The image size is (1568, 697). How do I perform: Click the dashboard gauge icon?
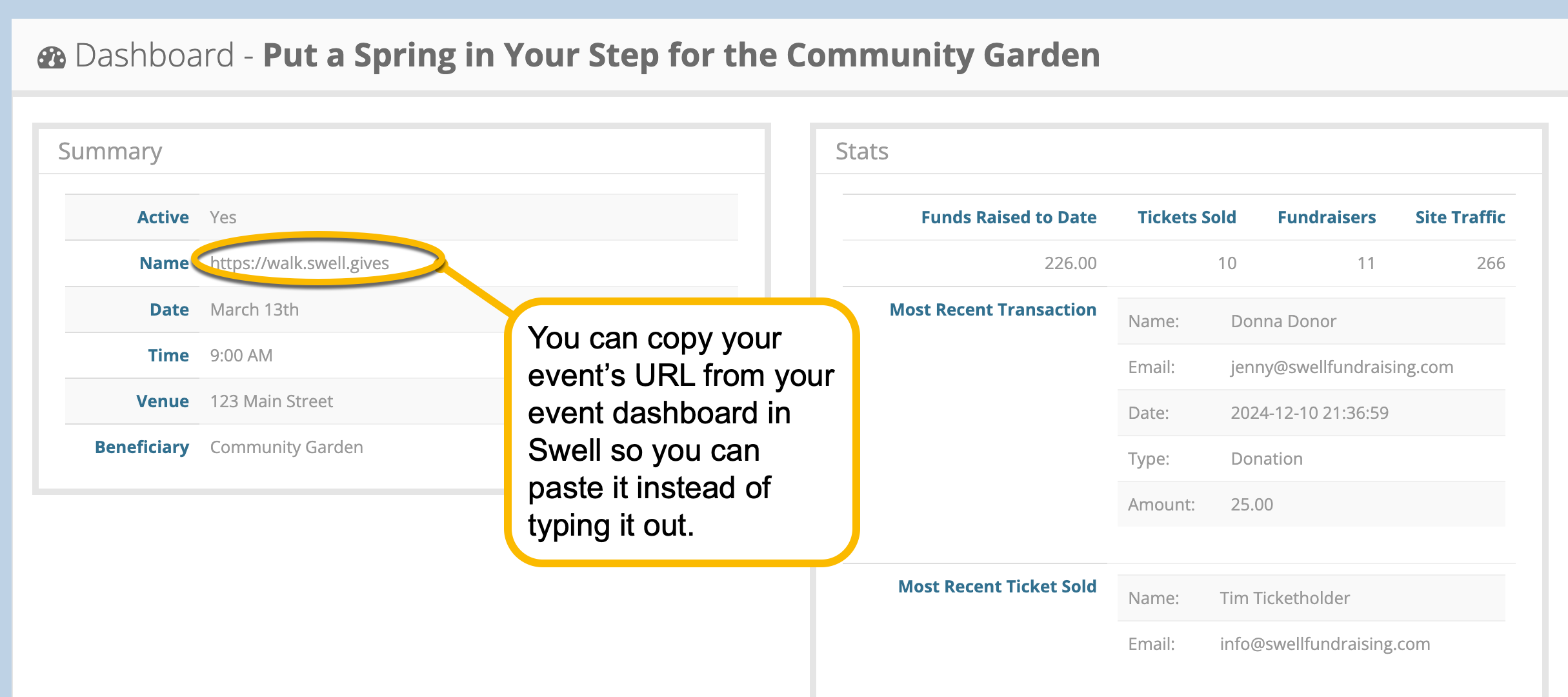[52, 57]
